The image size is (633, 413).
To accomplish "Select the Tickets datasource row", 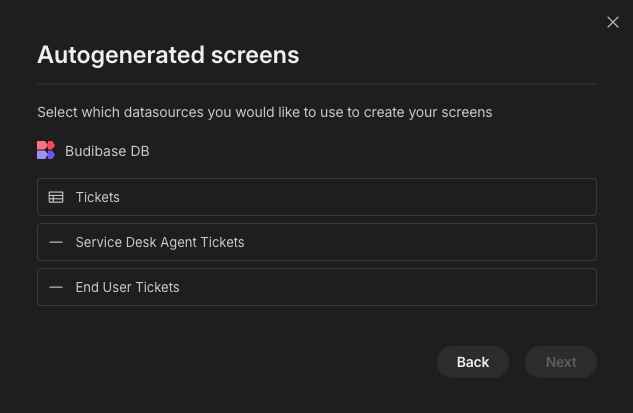I will click(317, 197).
